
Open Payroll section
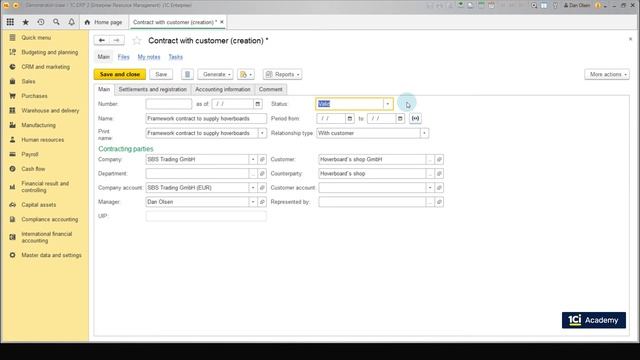[x=30, y=154]
